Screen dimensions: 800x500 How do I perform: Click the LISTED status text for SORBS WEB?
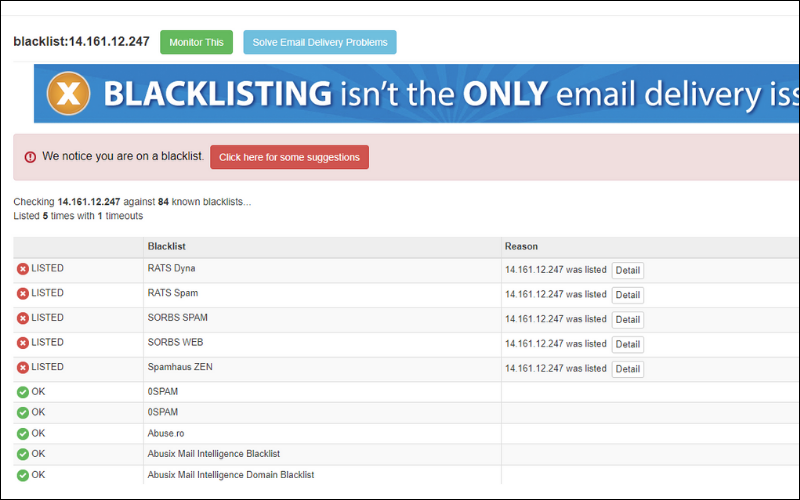[x=47, y=342]
